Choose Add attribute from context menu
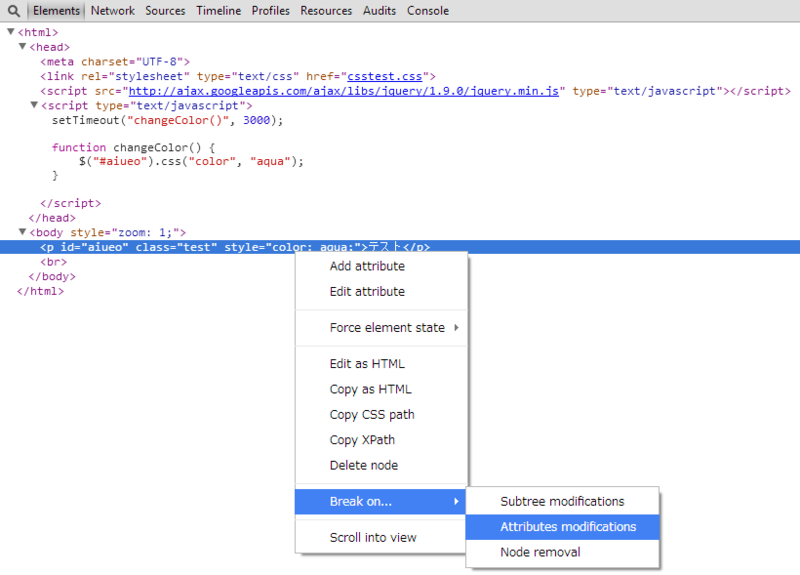The width and height of the screenshot is (800, 575). pyautogui.click(x=381, y=266)
